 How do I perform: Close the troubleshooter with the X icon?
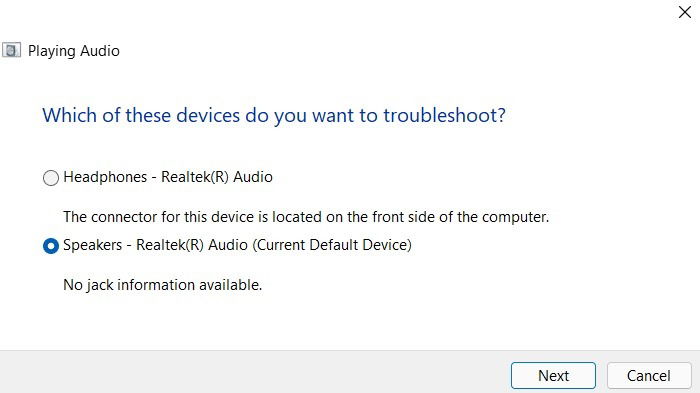pos(684,12)
